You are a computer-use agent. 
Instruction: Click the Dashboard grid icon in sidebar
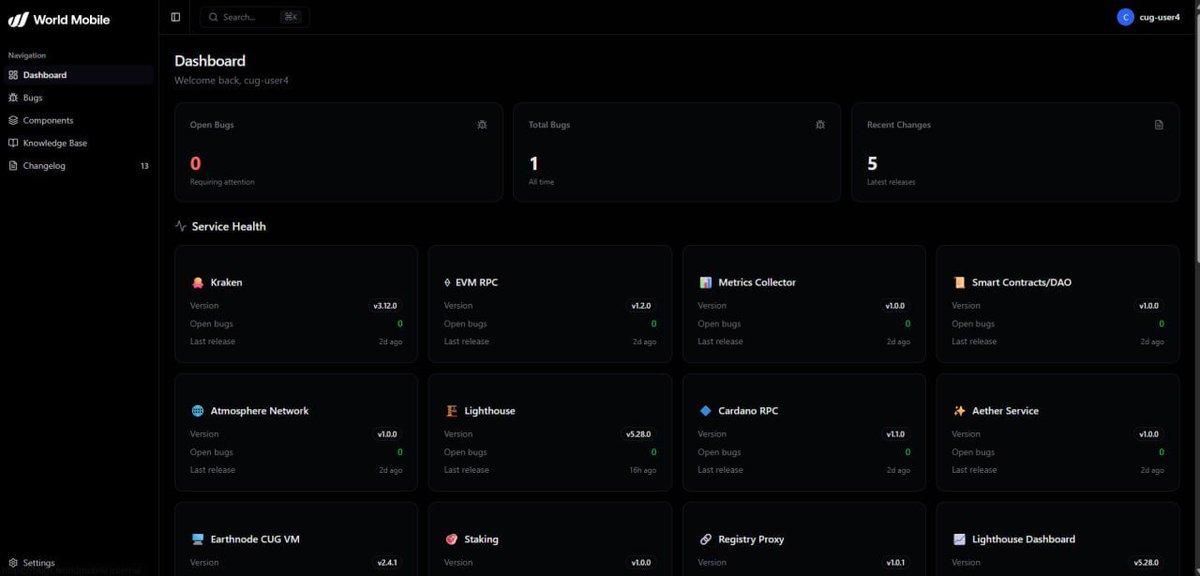13,75
